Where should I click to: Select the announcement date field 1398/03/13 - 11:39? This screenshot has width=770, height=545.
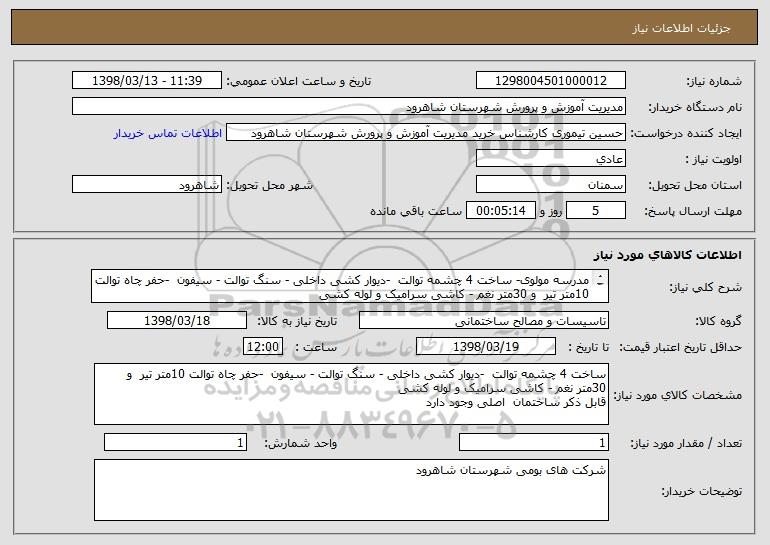(x=147, y=81)
